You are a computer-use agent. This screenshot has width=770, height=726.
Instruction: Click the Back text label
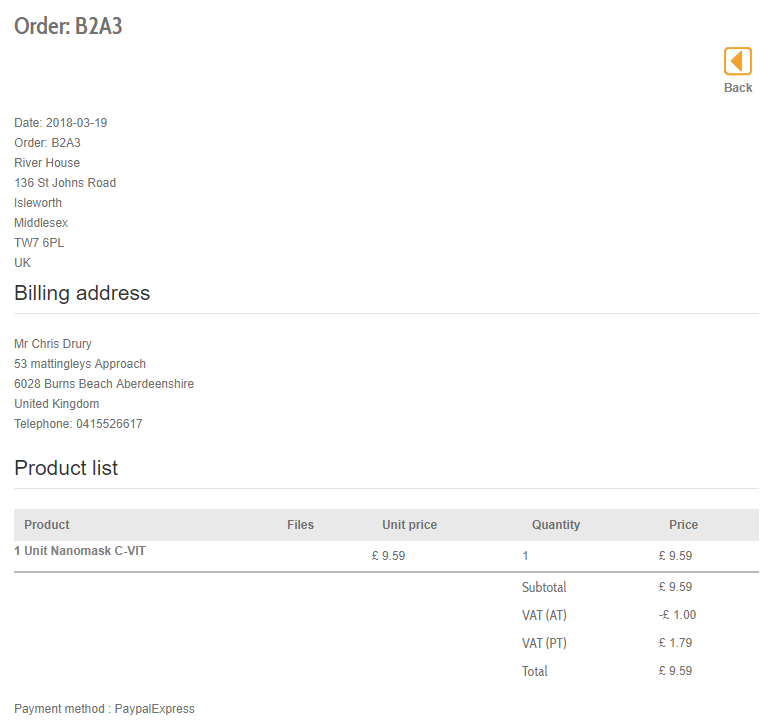tap(738, 88)
